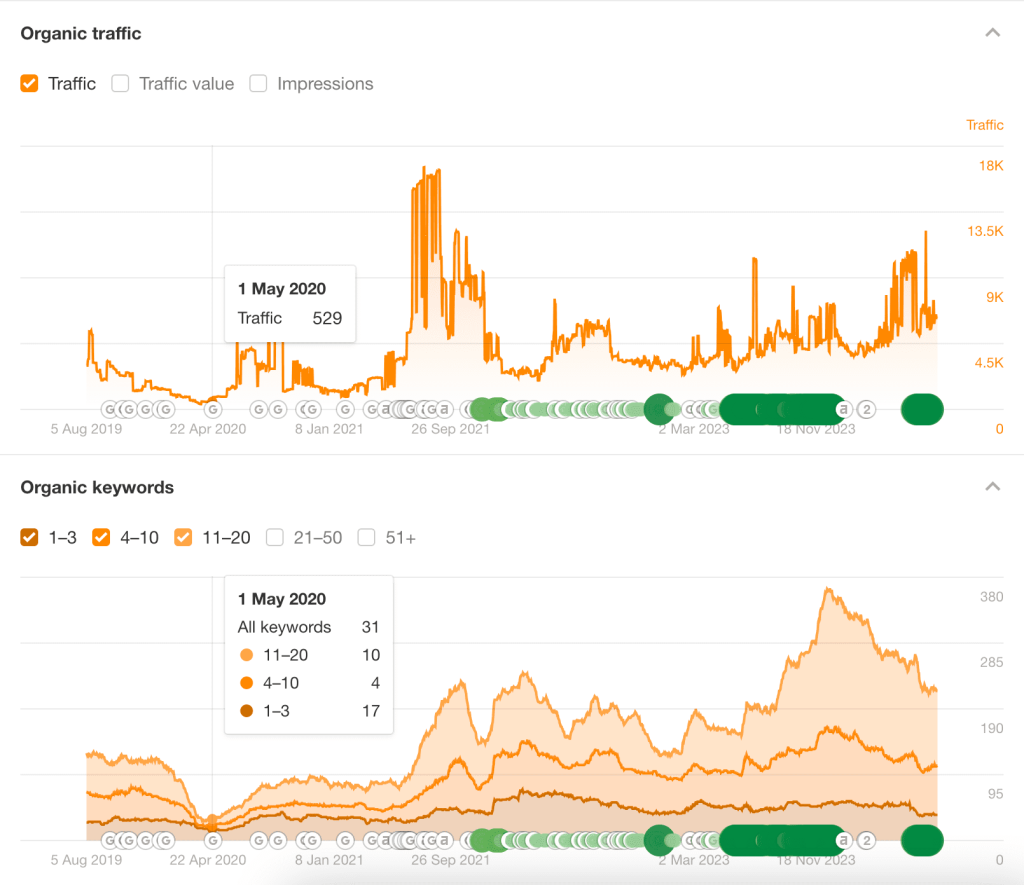Click the 'a' marker on keywords chart timeline
Screen dimensions: 1024x885
(843, 840)
